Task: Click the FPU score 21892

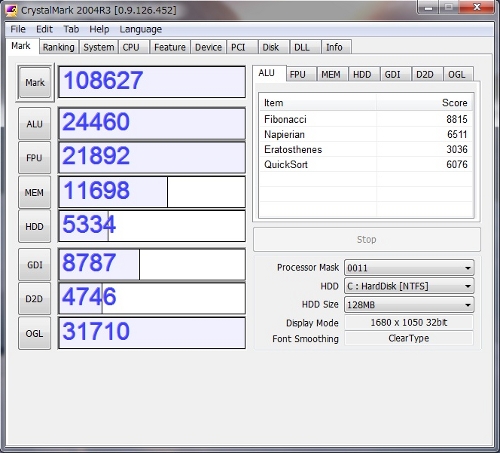Action: point(152,157)
